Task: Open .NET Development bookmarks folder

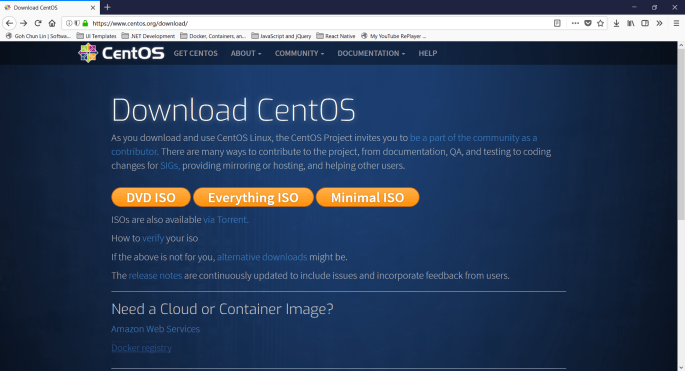Action: pyautogui.click(x=148, y=36)
